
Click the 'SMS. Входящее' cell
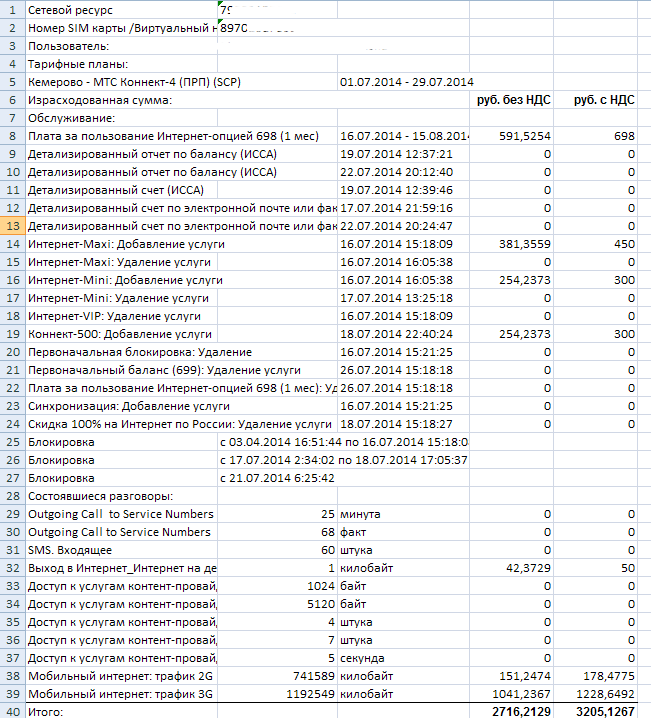[69, 549]
